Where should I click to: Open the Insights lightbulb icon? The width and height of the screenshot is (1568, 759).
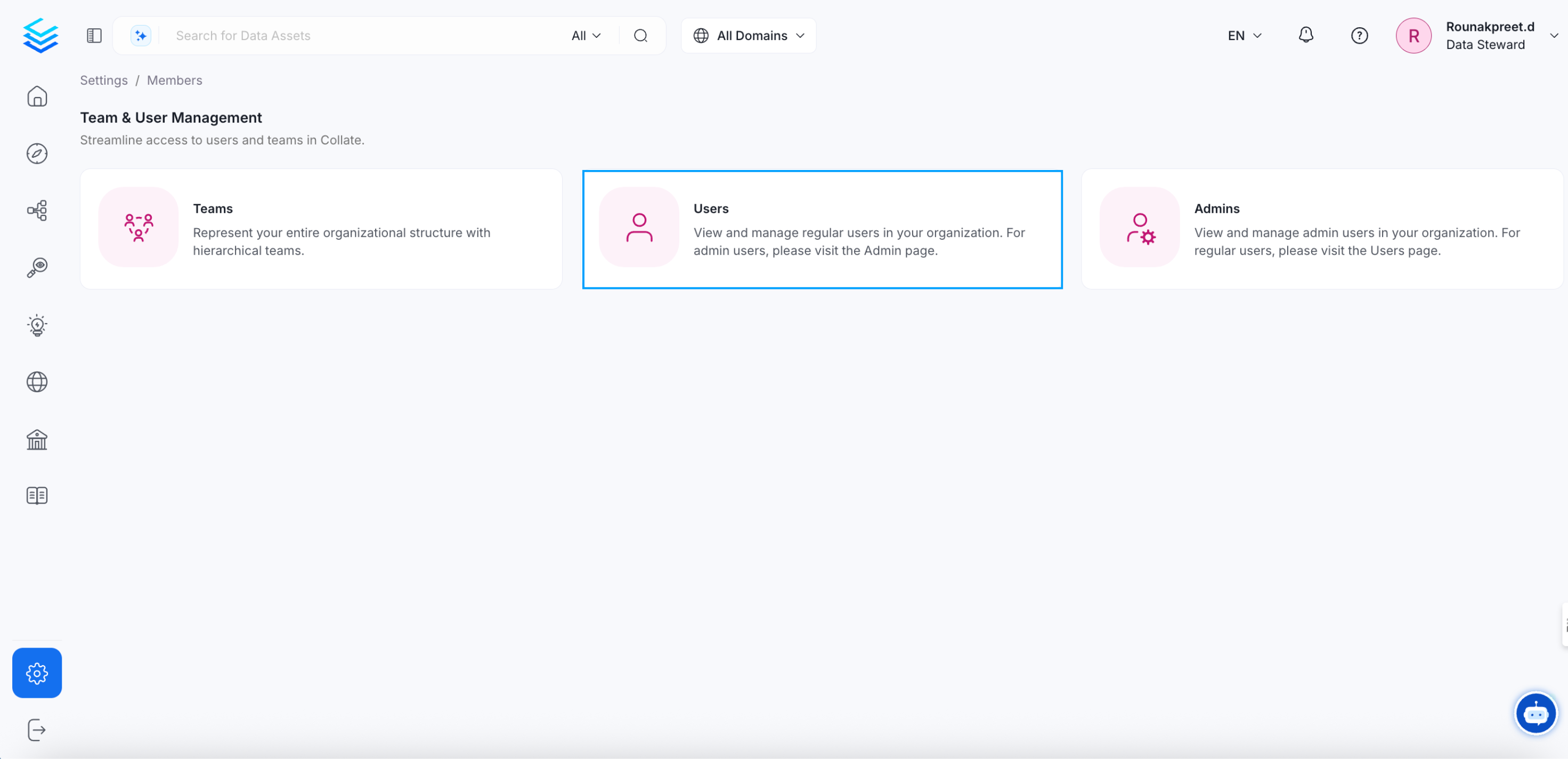tap(37, 325)
